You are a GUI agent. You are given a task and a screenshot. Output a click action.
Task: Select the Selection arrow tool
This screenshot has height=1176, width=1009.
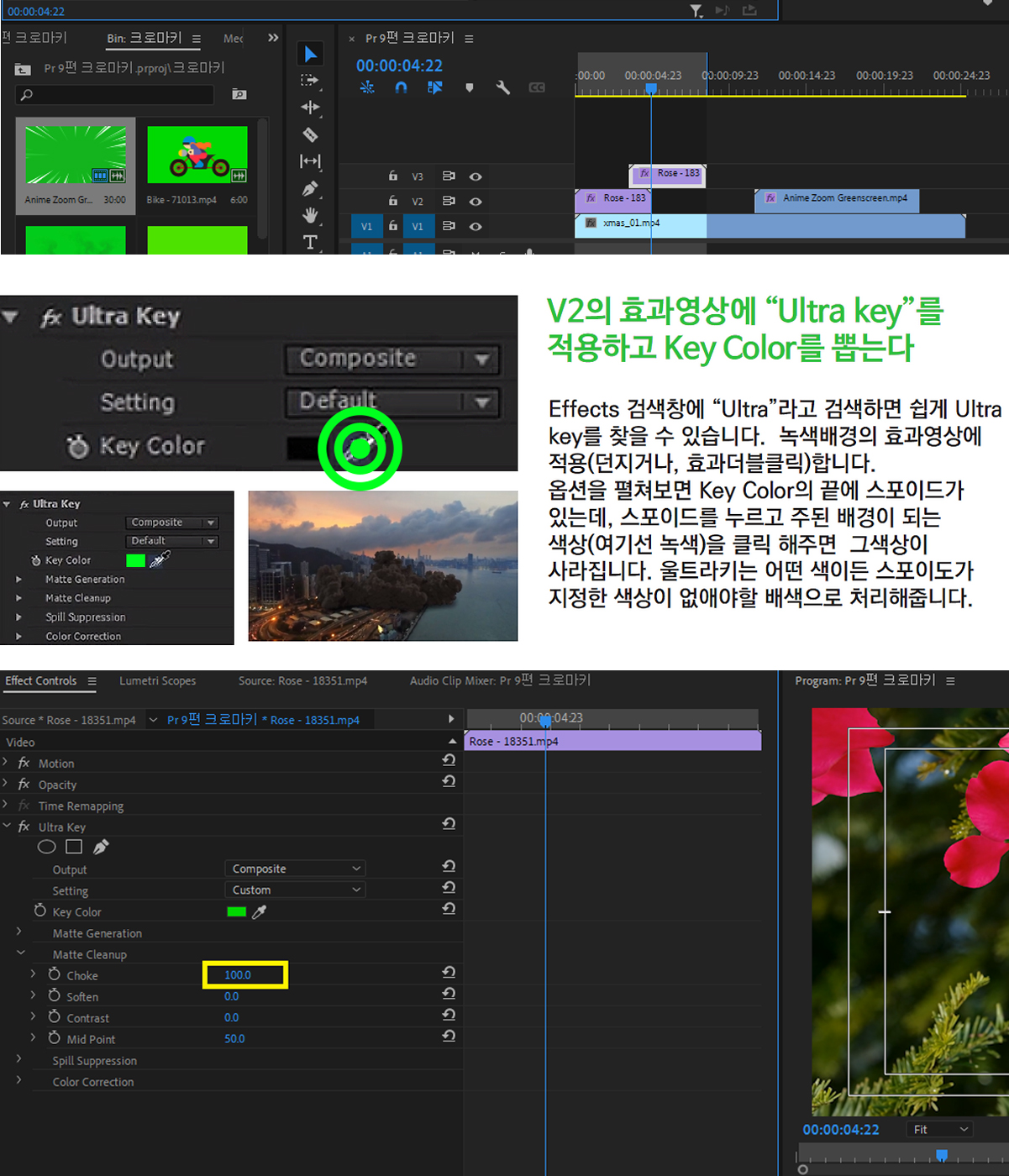(x=310, y=54)
